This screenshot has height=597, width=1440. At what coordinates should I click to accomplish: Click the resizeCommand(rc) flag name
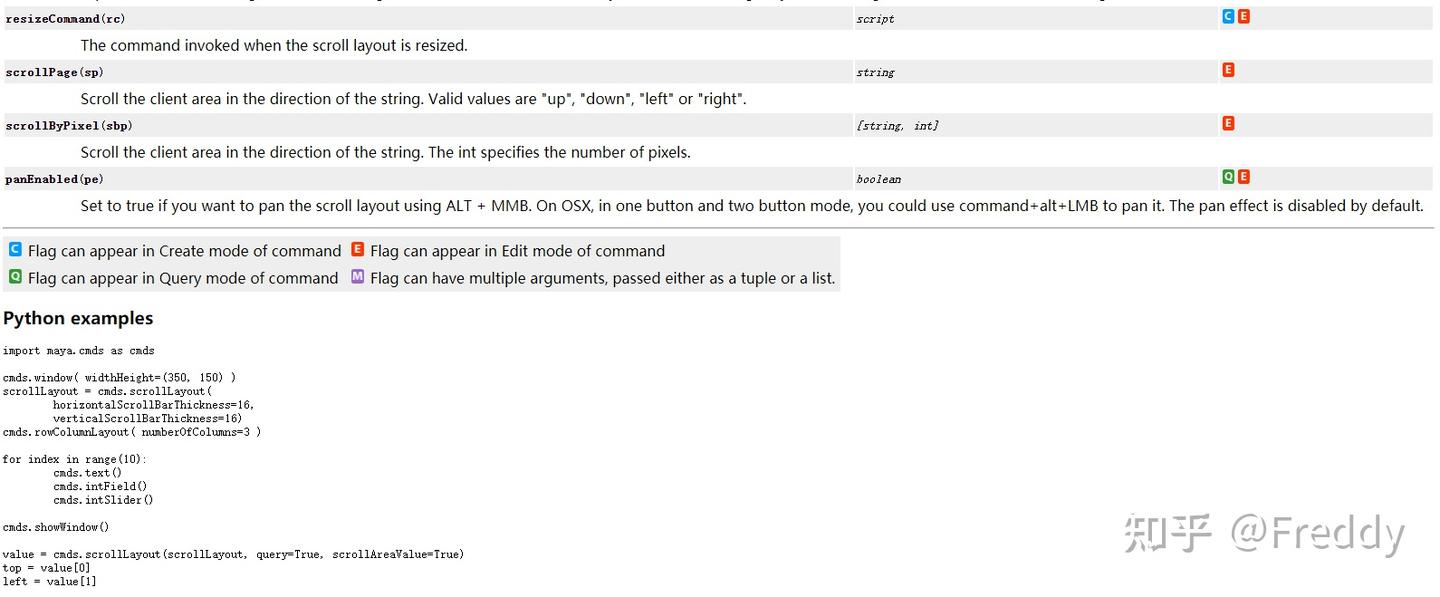pos(66,19)
